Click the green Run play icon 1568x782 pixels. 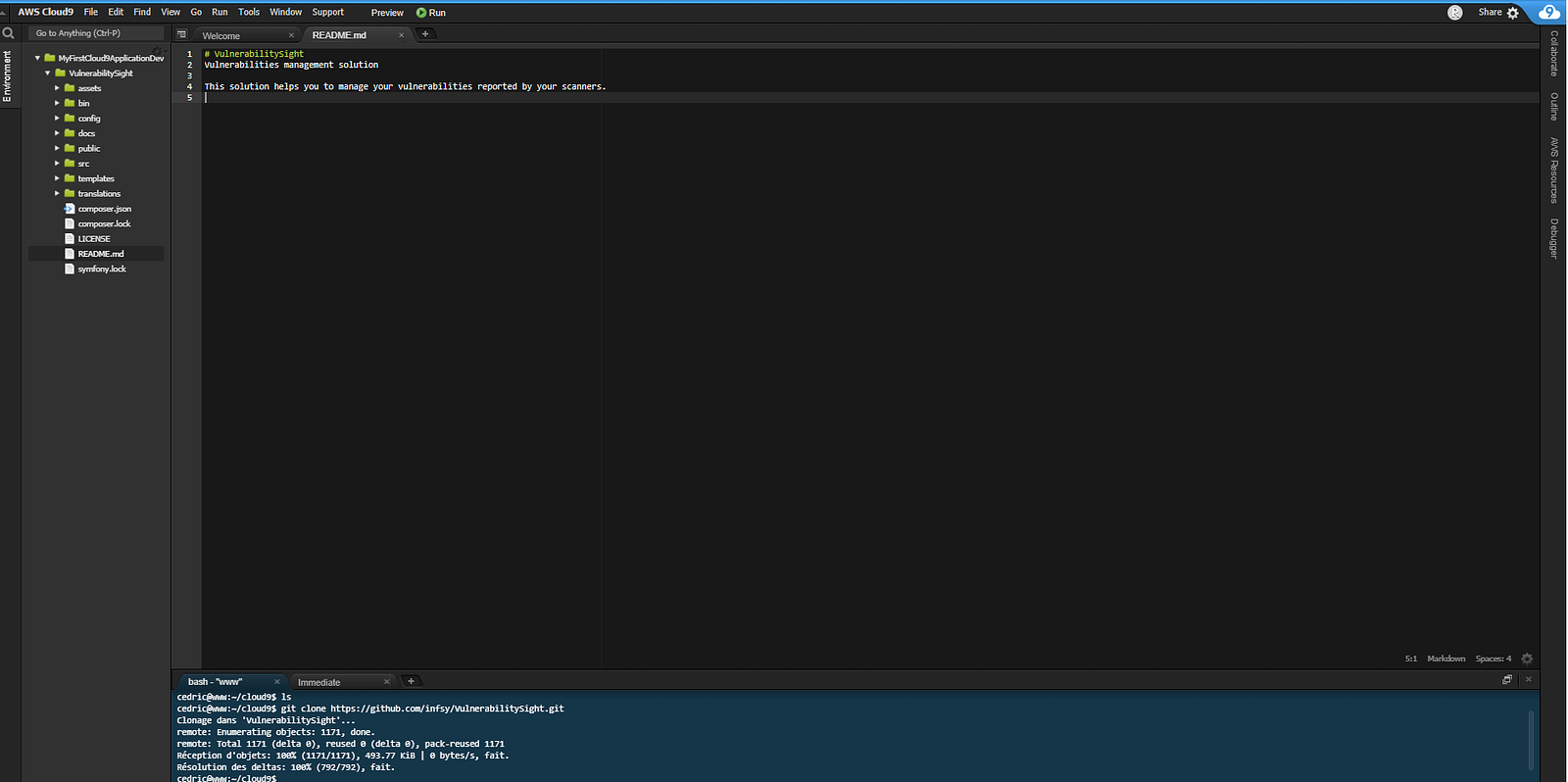click(x=421, y=13)
